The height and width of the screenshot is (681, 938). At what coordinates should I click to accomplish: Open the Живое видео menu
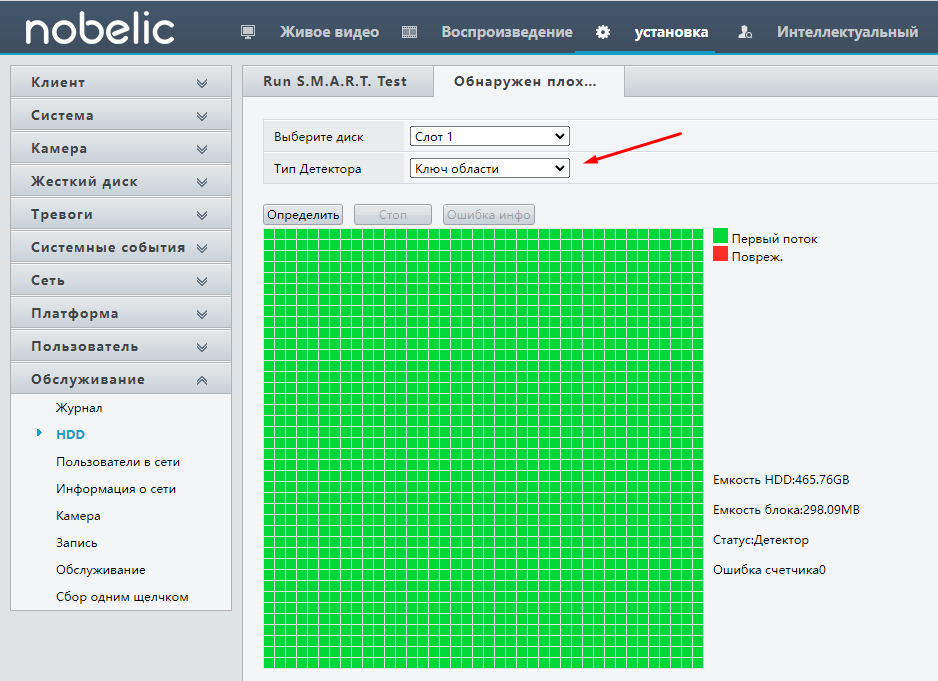tap(329, 32)
